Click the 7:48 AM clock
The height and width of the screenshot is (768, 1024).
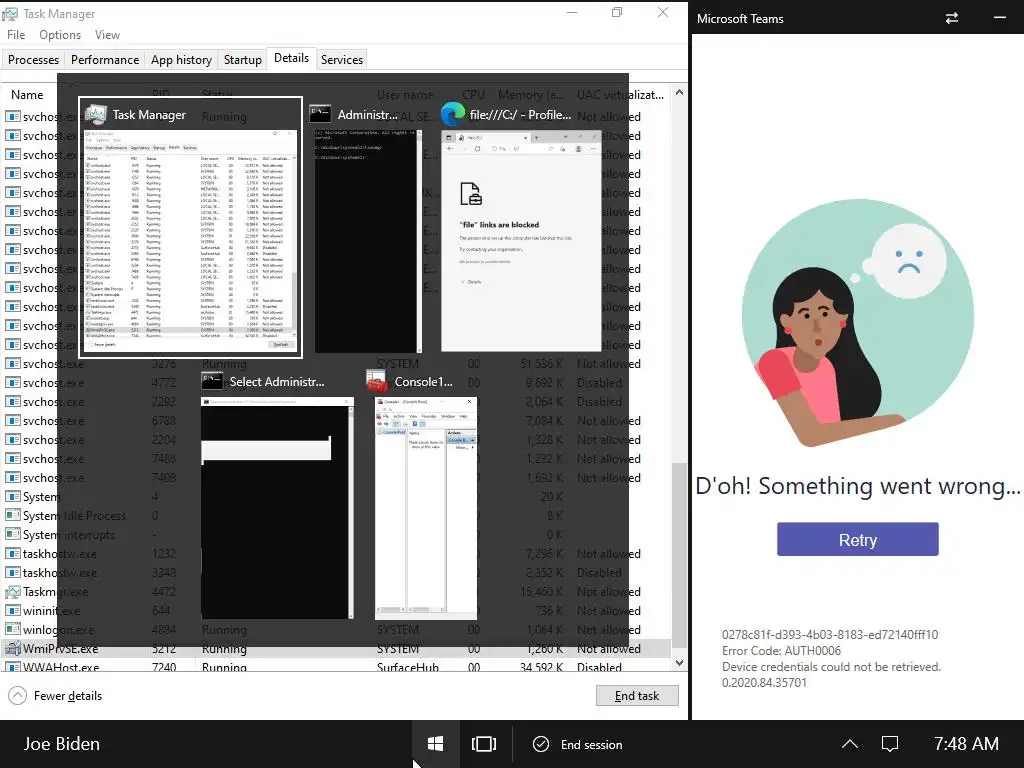click(x=966, y=744)
